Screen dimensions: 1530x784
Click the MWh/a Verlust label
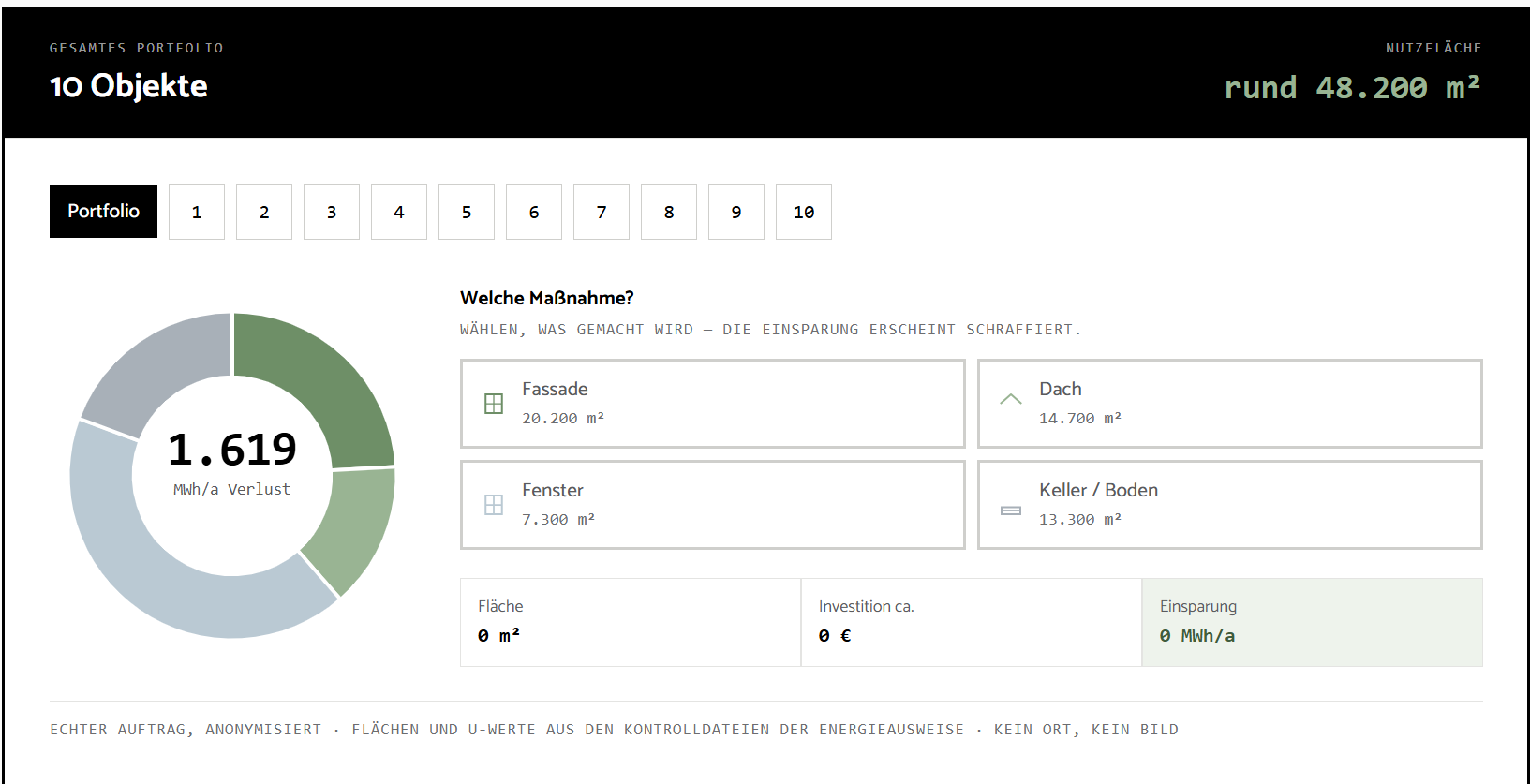(232, 489)
